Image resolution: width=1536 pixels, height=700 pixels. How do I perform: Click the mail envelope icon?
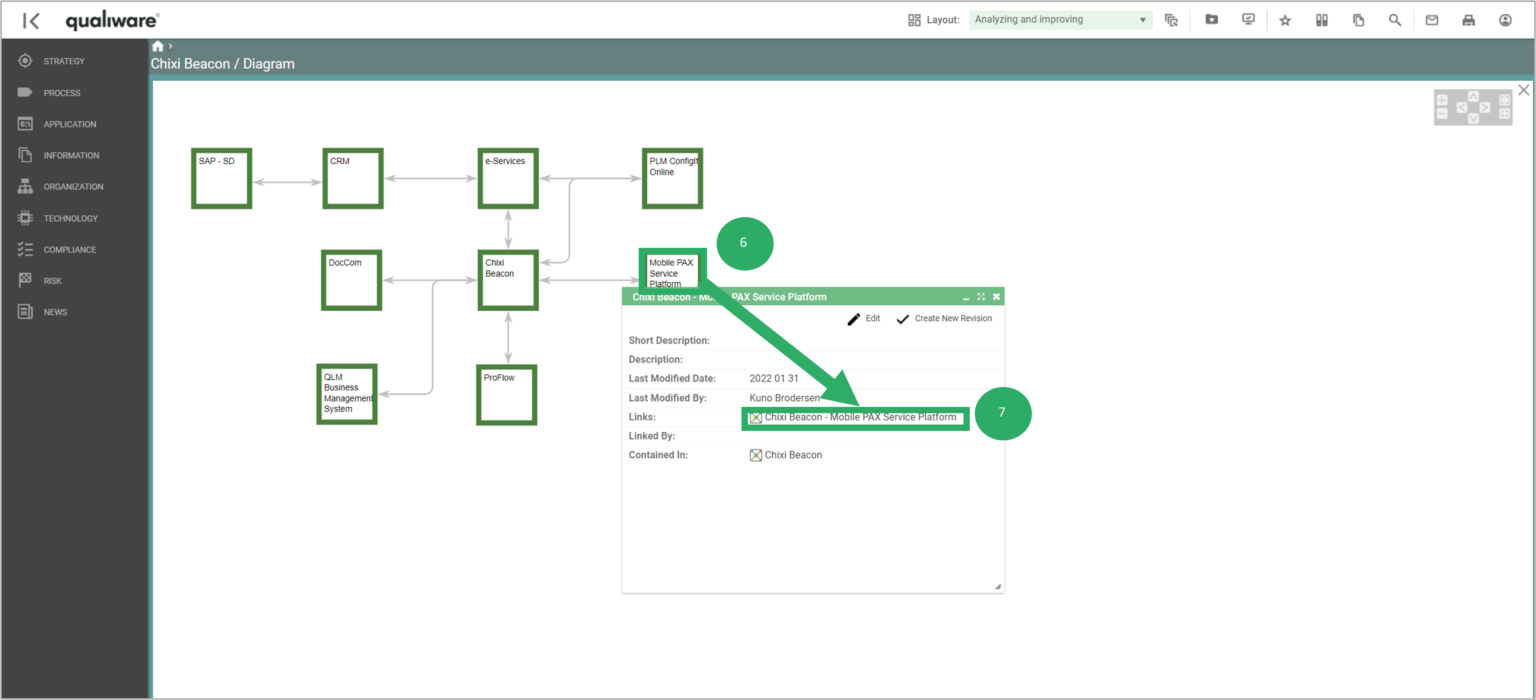click(1431, 19)
